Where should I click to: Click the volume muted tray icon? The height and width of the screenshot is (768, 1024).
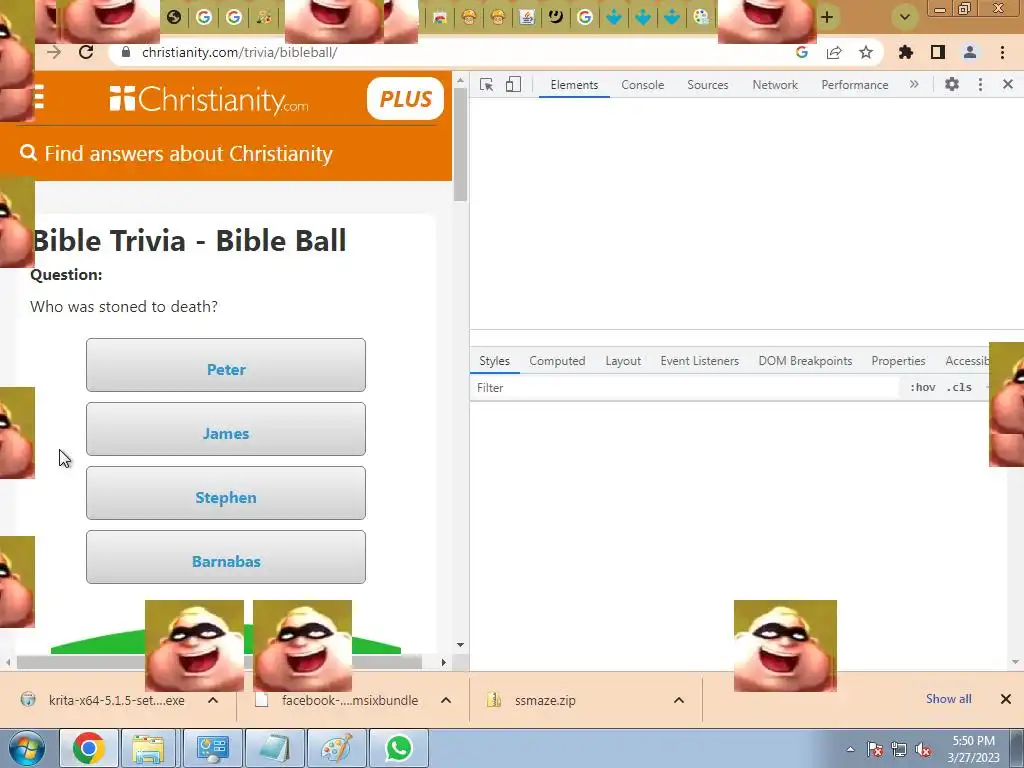point(923,750)
